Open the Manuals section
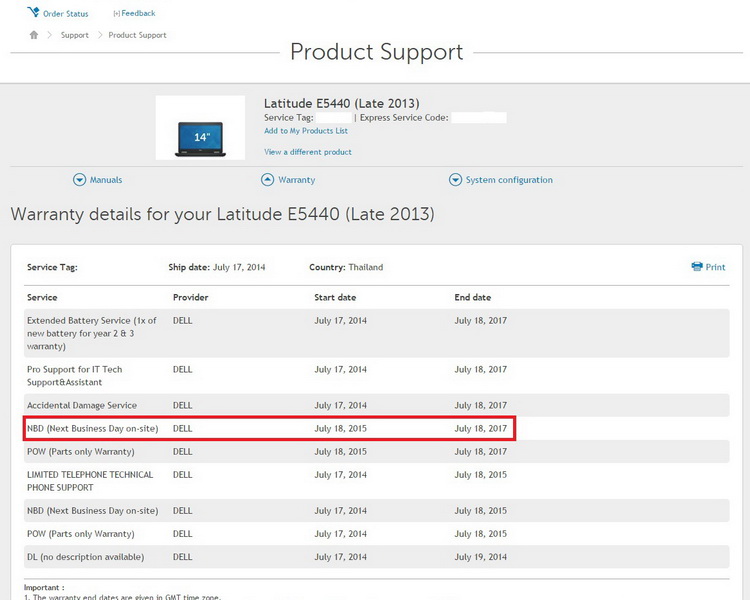750x600 pixels. [x=106, y=180]
